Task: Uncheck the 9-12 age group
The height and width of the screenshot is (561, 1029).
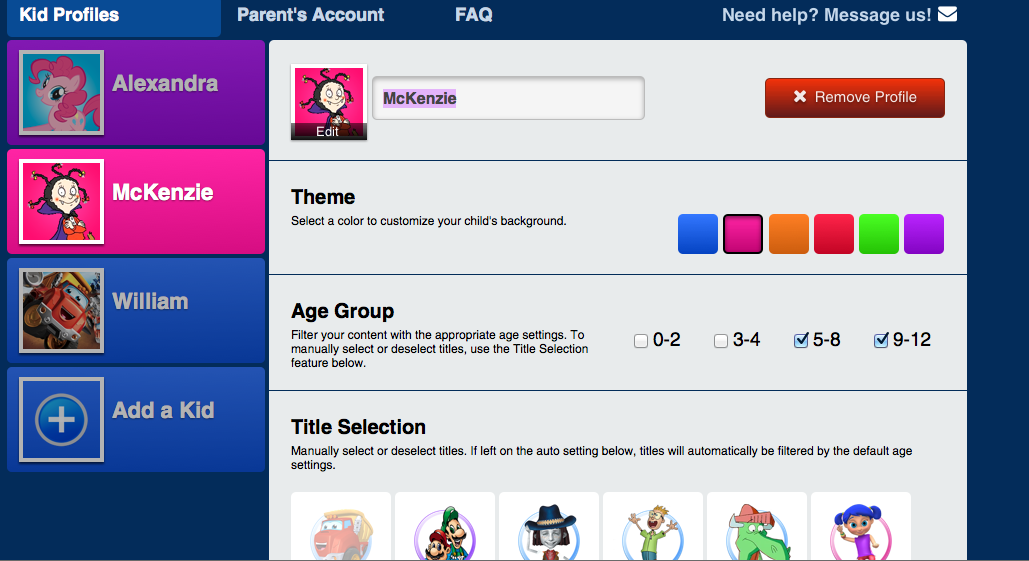Action: 881,340
